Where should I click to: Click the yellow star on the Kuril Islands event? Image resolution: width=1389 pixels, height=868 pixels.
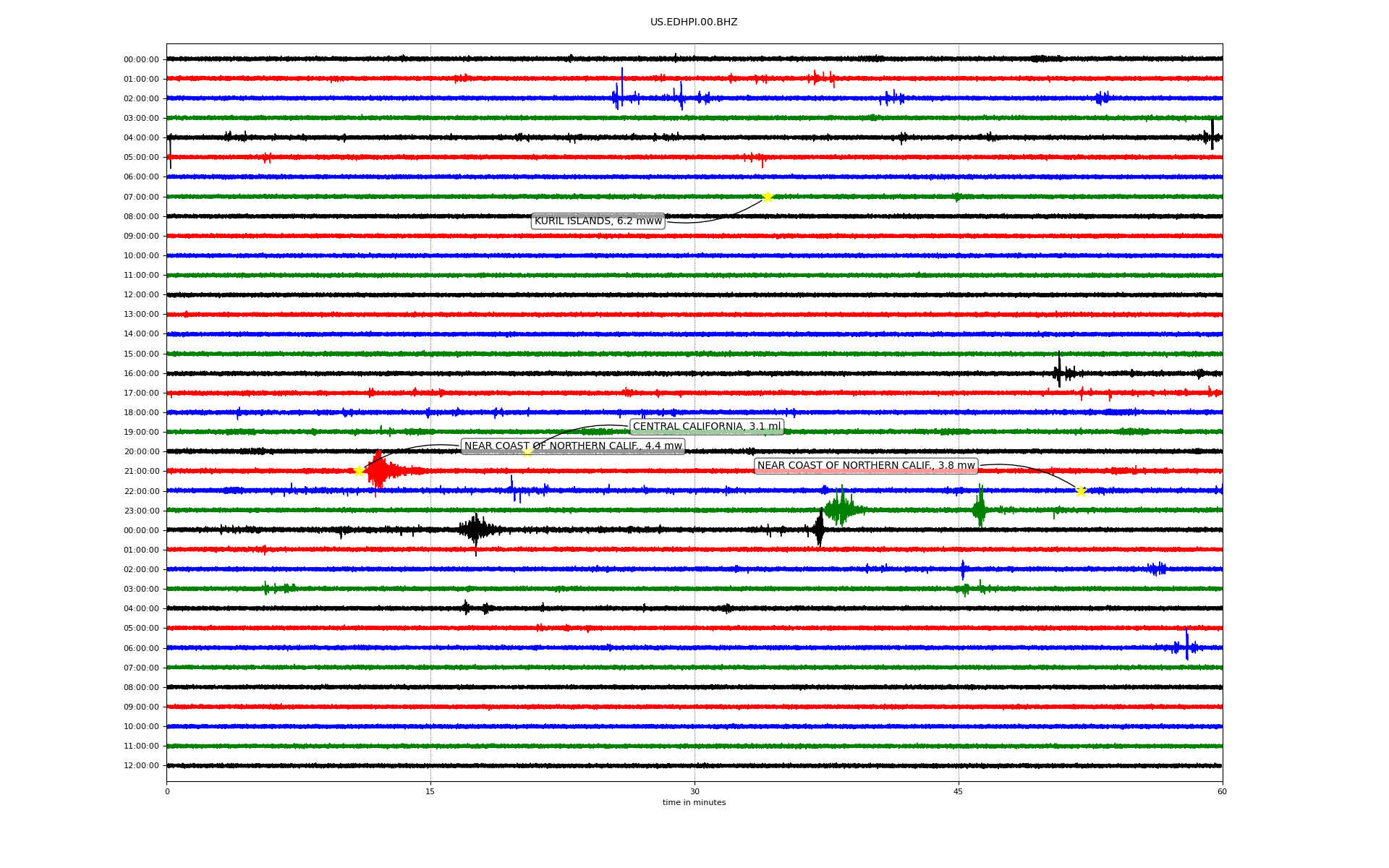tap(768, 197)
